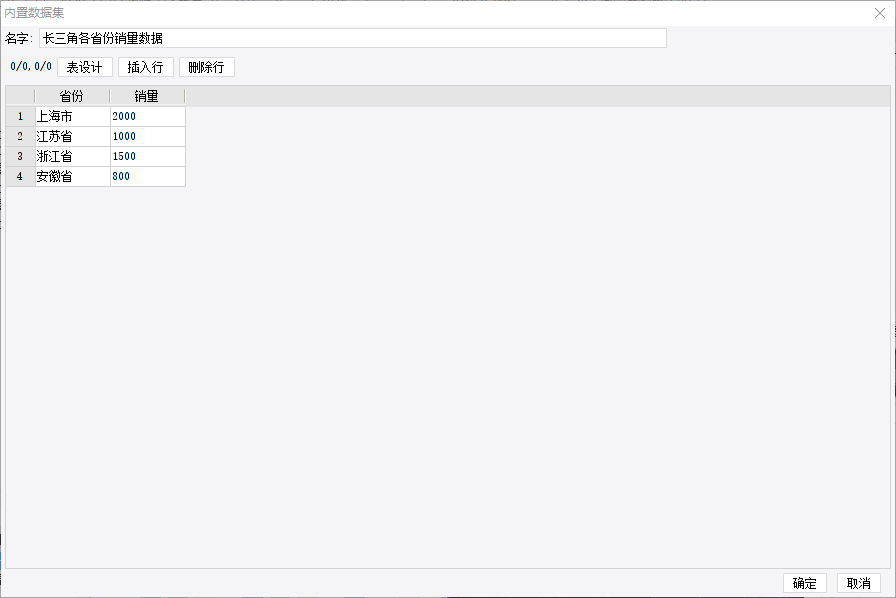The height and width of the screenshot is (598, 896).
Task: Edit the 名字 text field
Action: (353, 38)
